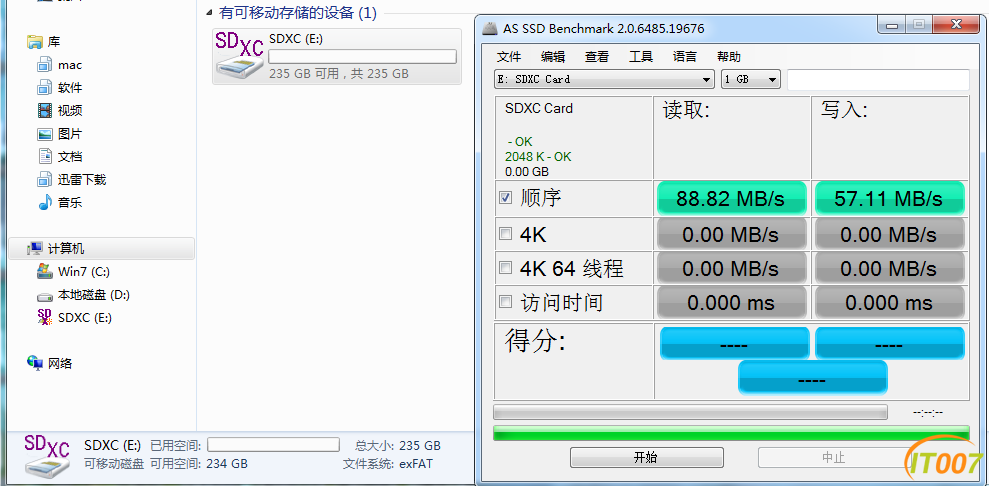989x486 pixels.
Task: Click 文件系统: exFAT in details pane
Action: pos(388,464)
